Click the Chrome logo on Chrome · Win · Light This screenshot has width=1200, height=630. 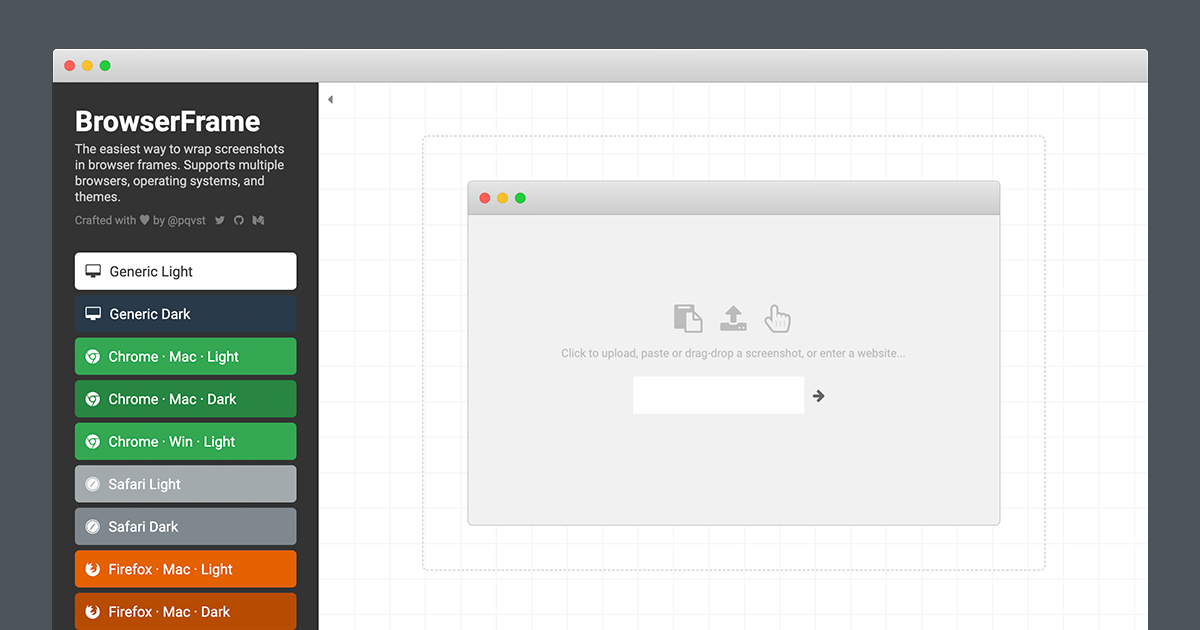pos(93,441)
